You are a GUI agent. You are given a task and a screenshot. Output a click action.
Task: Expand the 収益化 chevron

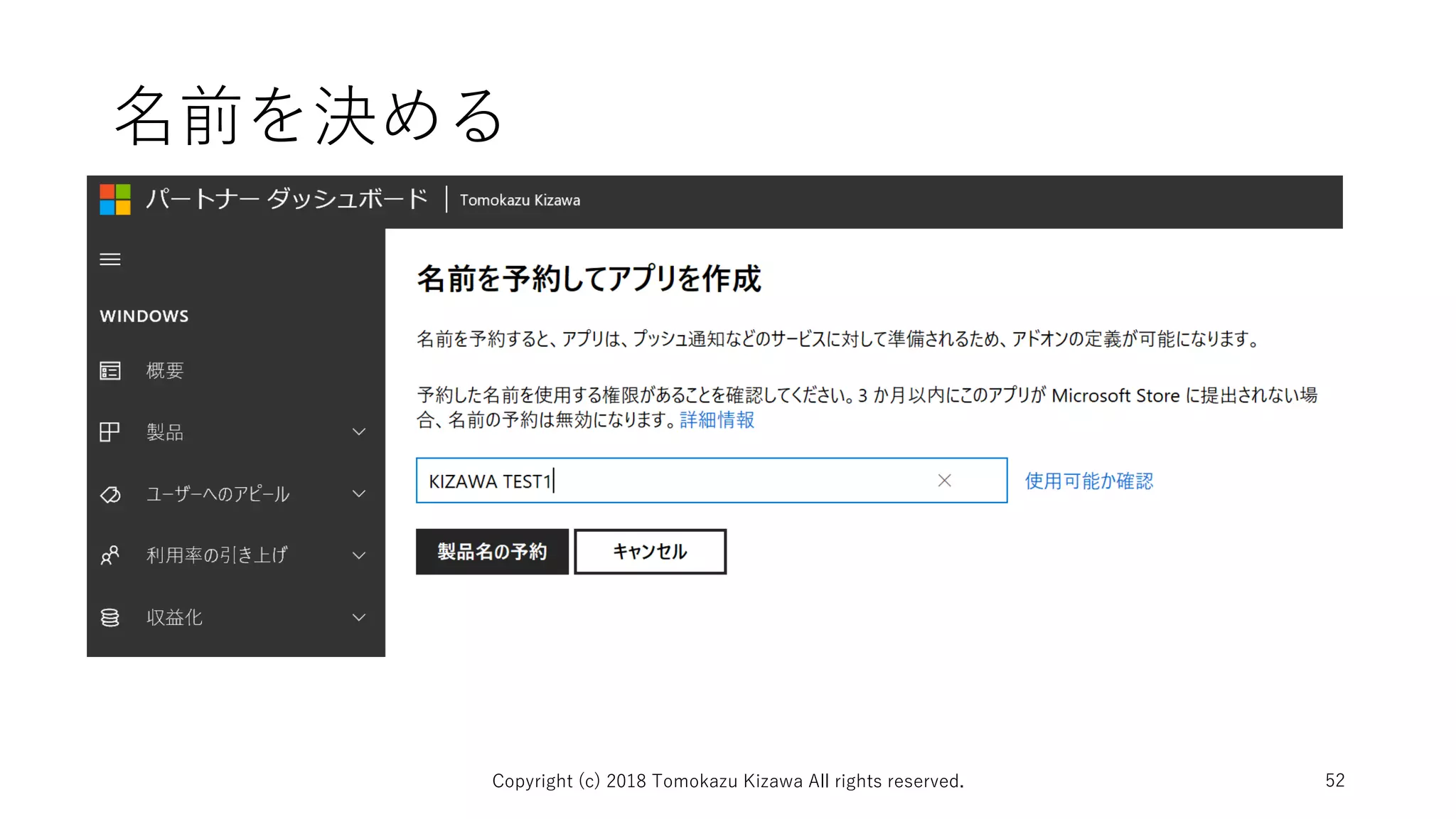[359, 617]
